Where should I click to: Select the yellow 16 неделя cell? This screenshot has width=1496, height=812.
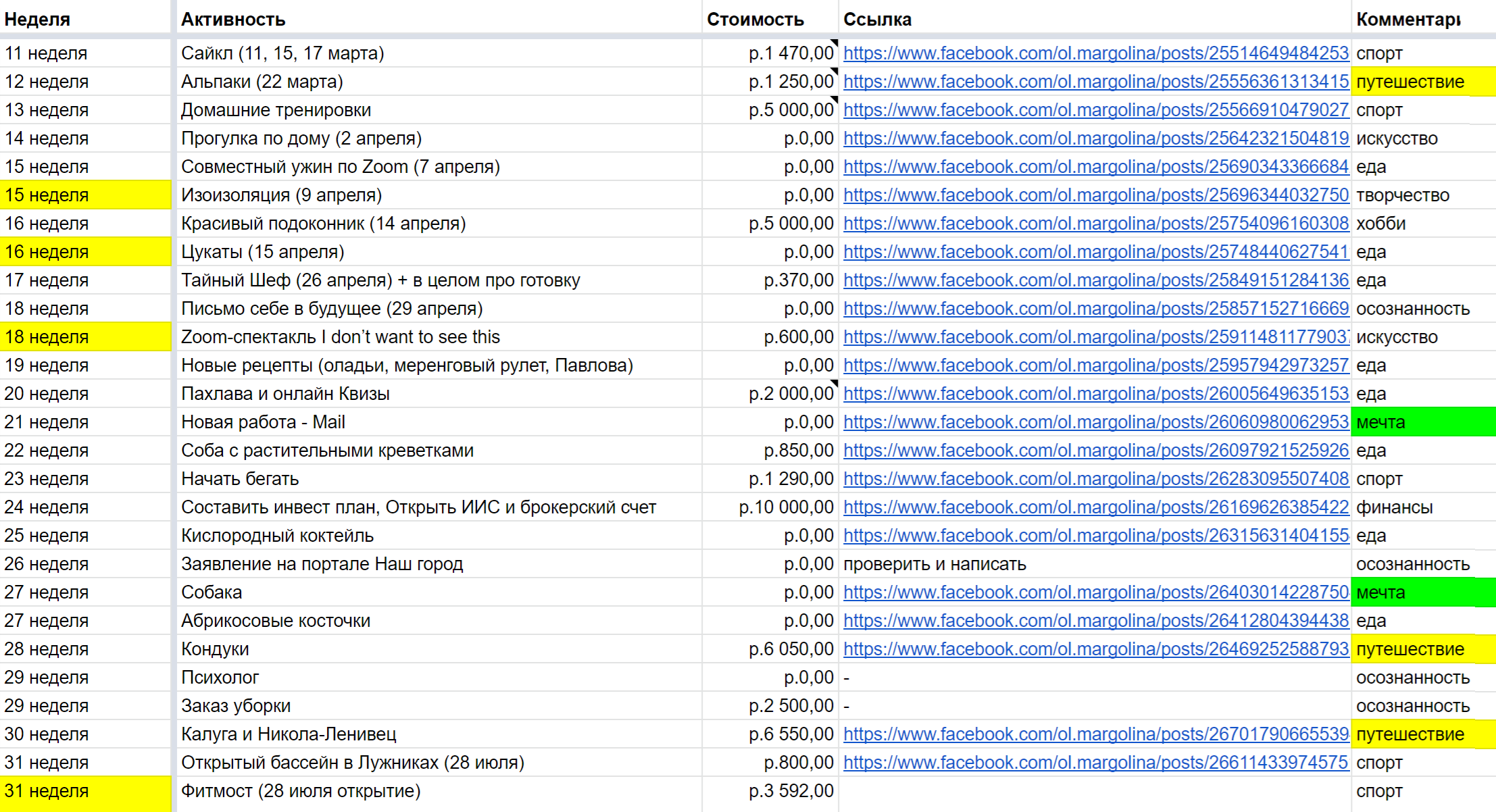point(86,251)
